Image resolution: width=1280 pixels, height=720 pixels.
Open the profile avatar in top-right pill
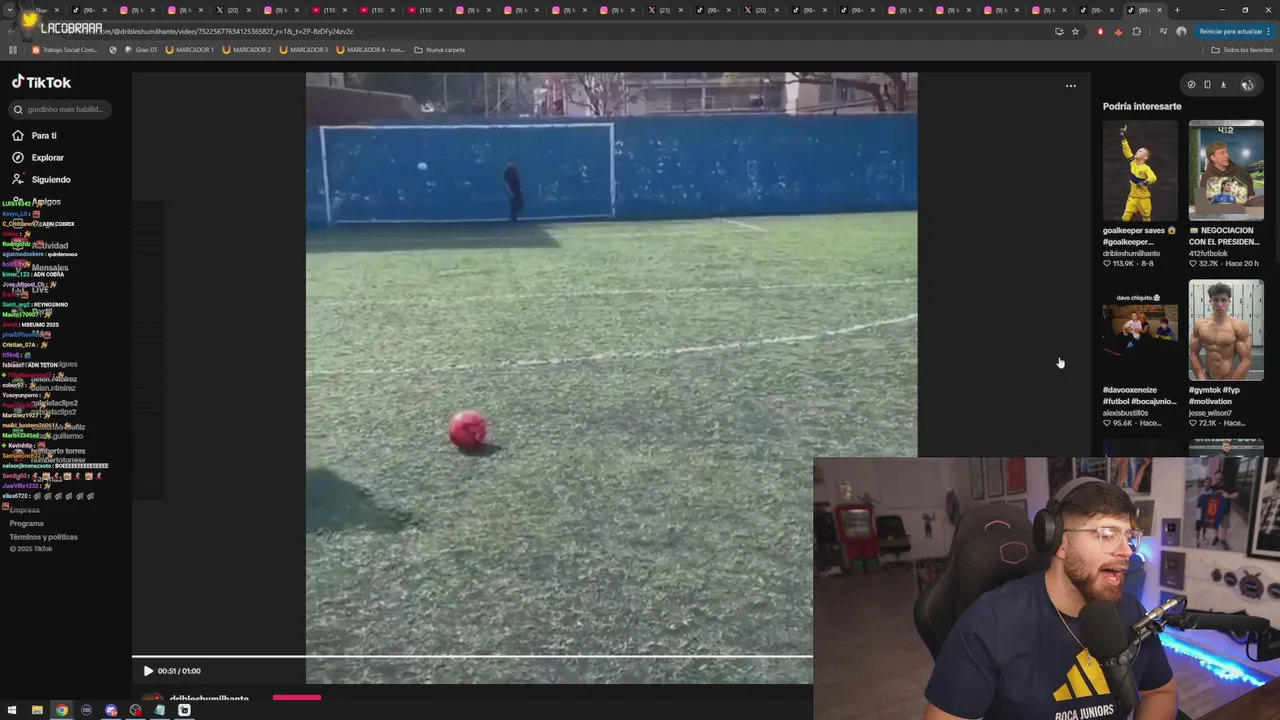[x=1247, y=85]
